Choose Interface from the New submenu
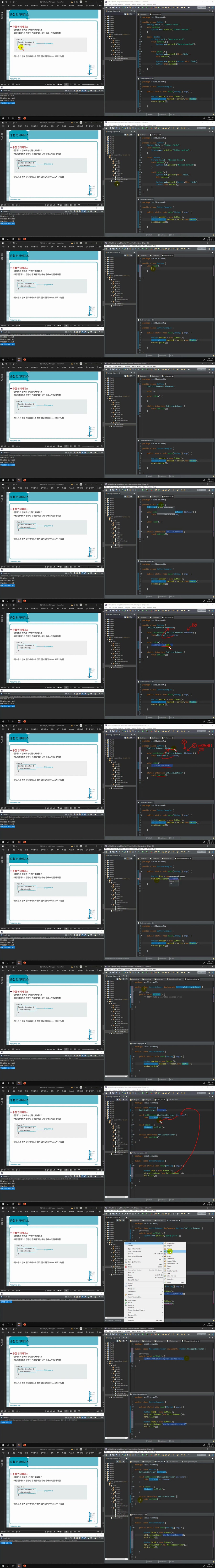Viewport: 215px width, 1568px height. click(x=170, y=1254)
